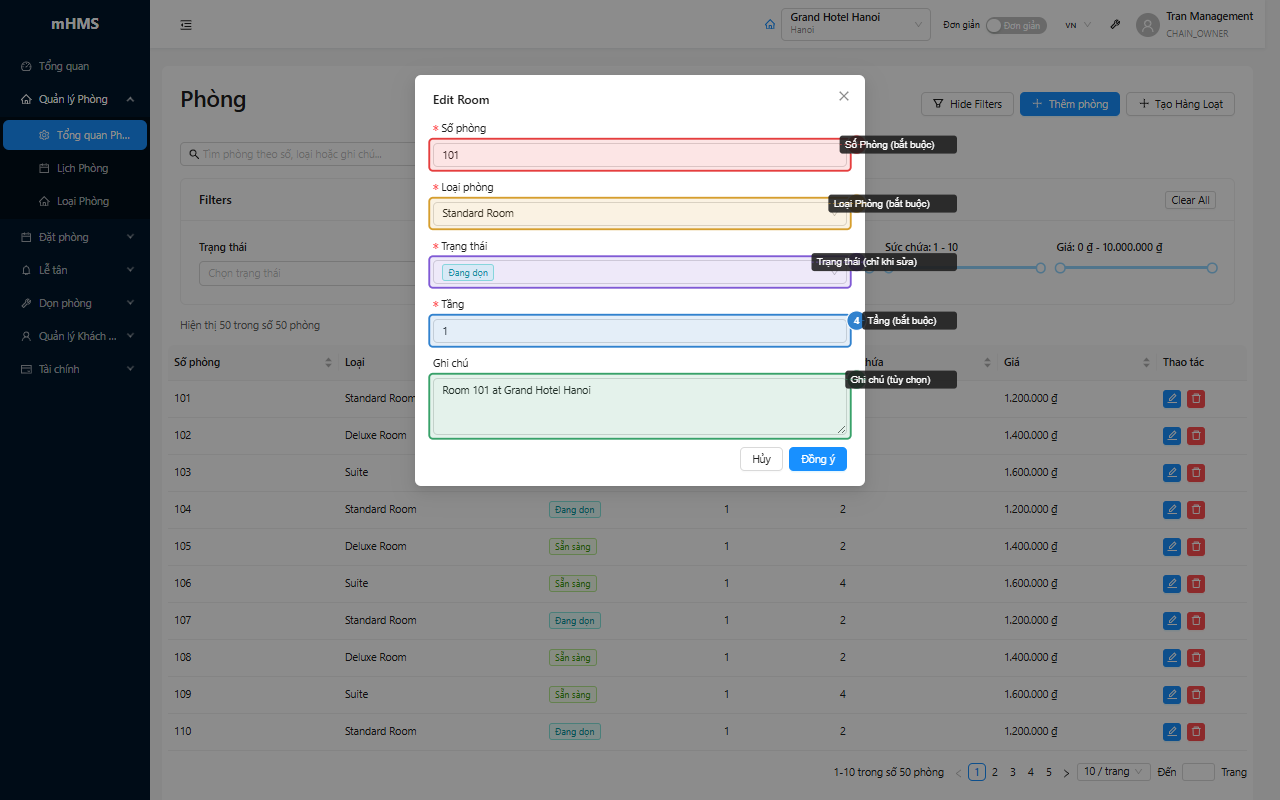Open the Loại phòng dropdown
1280x800 pixels.
pyautogui.click(x=640, y=213)
